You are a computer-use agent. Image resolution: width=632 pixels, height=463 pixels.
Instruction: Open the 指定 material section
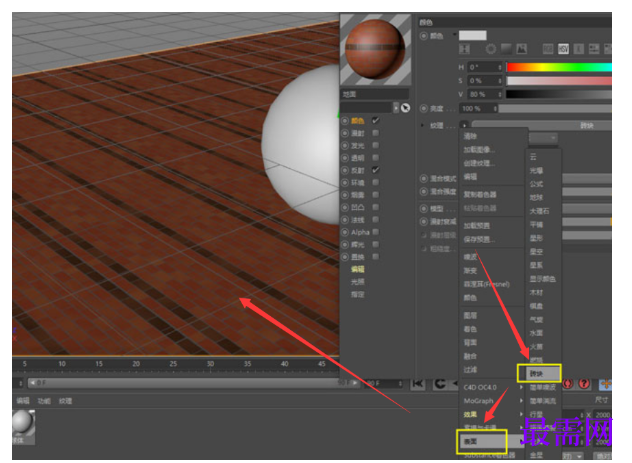(358, 295)
